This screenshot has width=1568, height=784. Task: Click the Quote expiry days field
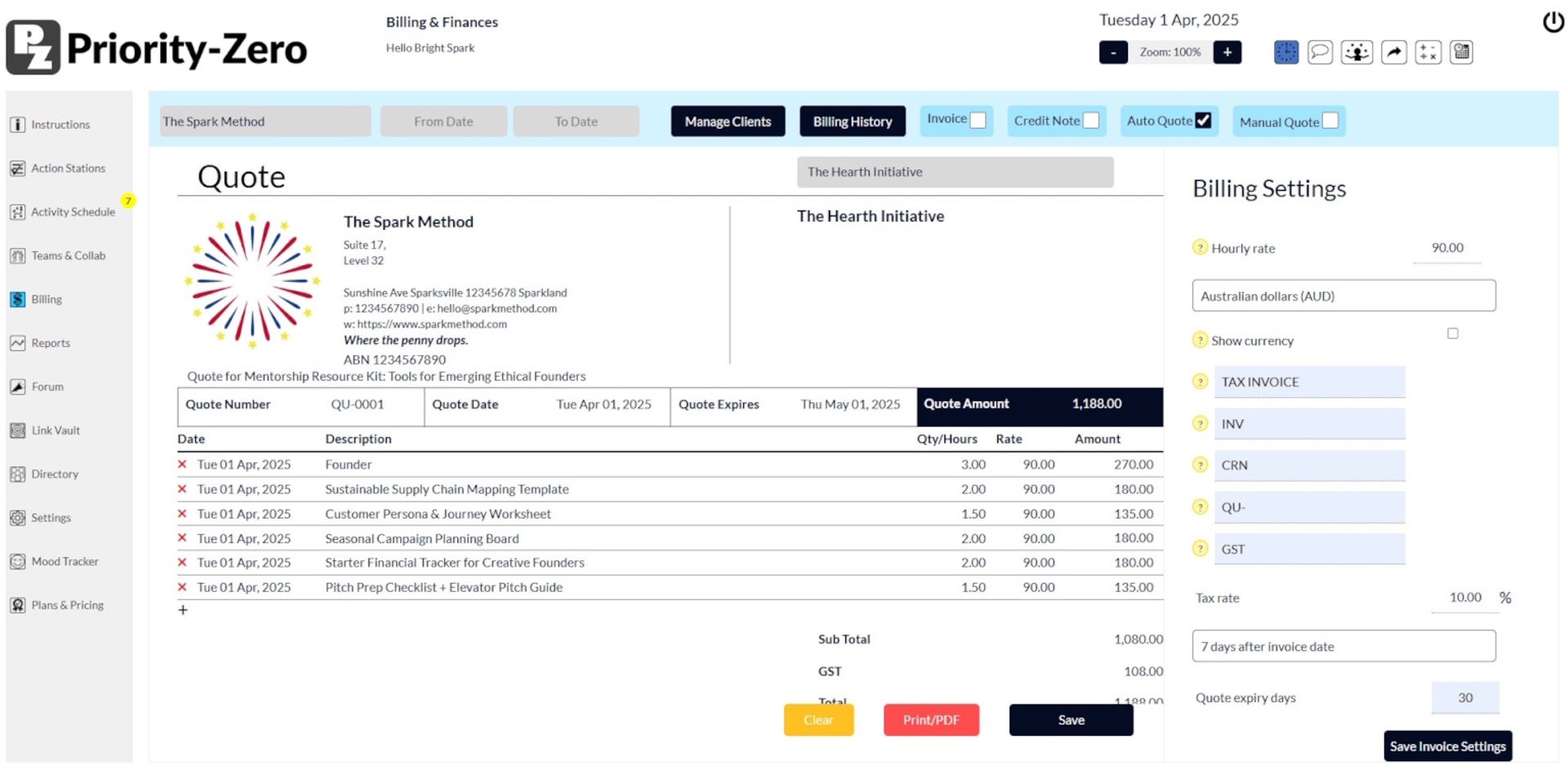coord(1464,697)
